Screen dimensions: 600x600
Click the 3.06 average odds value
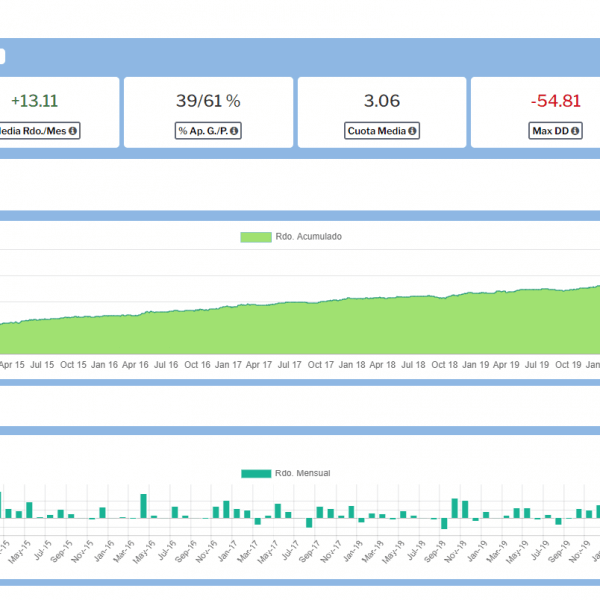click(382, 101)
